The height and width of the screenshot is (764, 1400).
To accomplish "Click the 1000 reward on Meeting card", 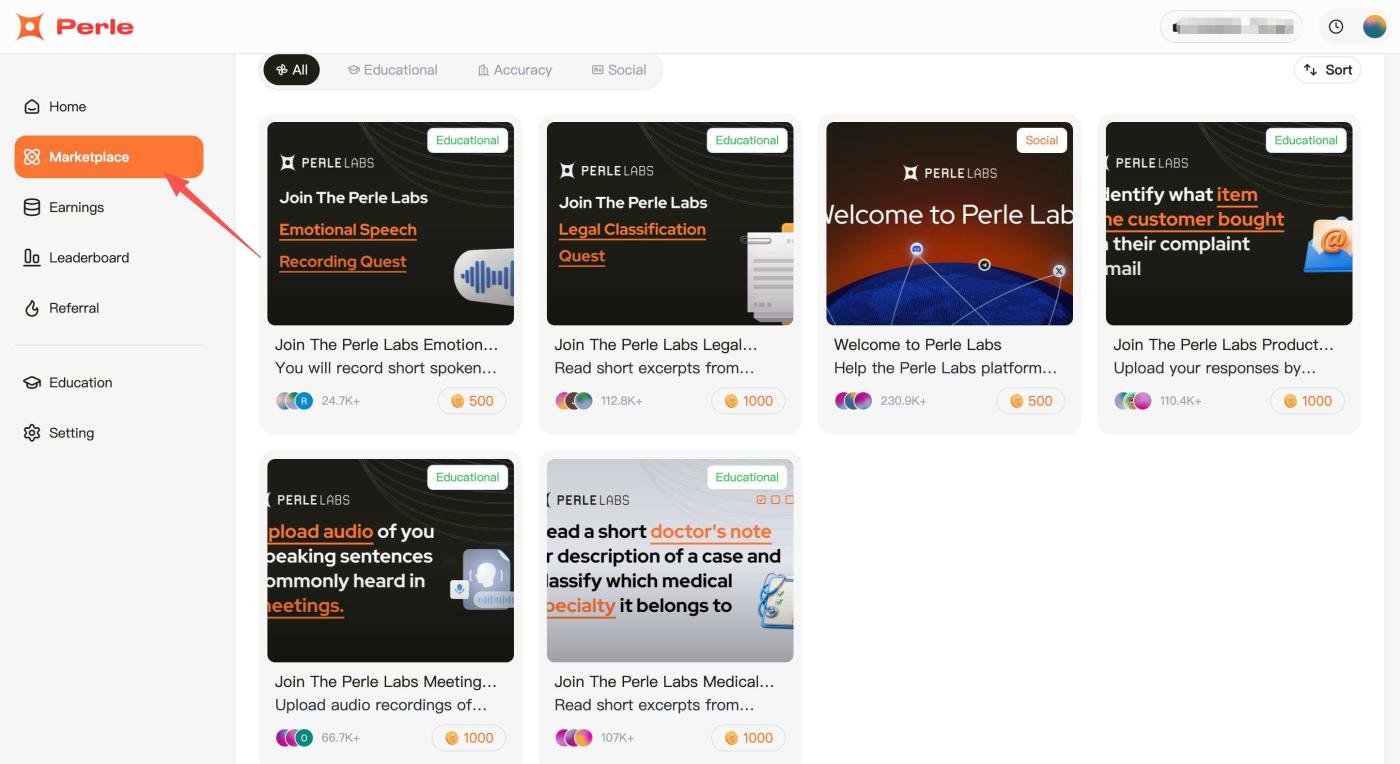I will tap(469, 738).
